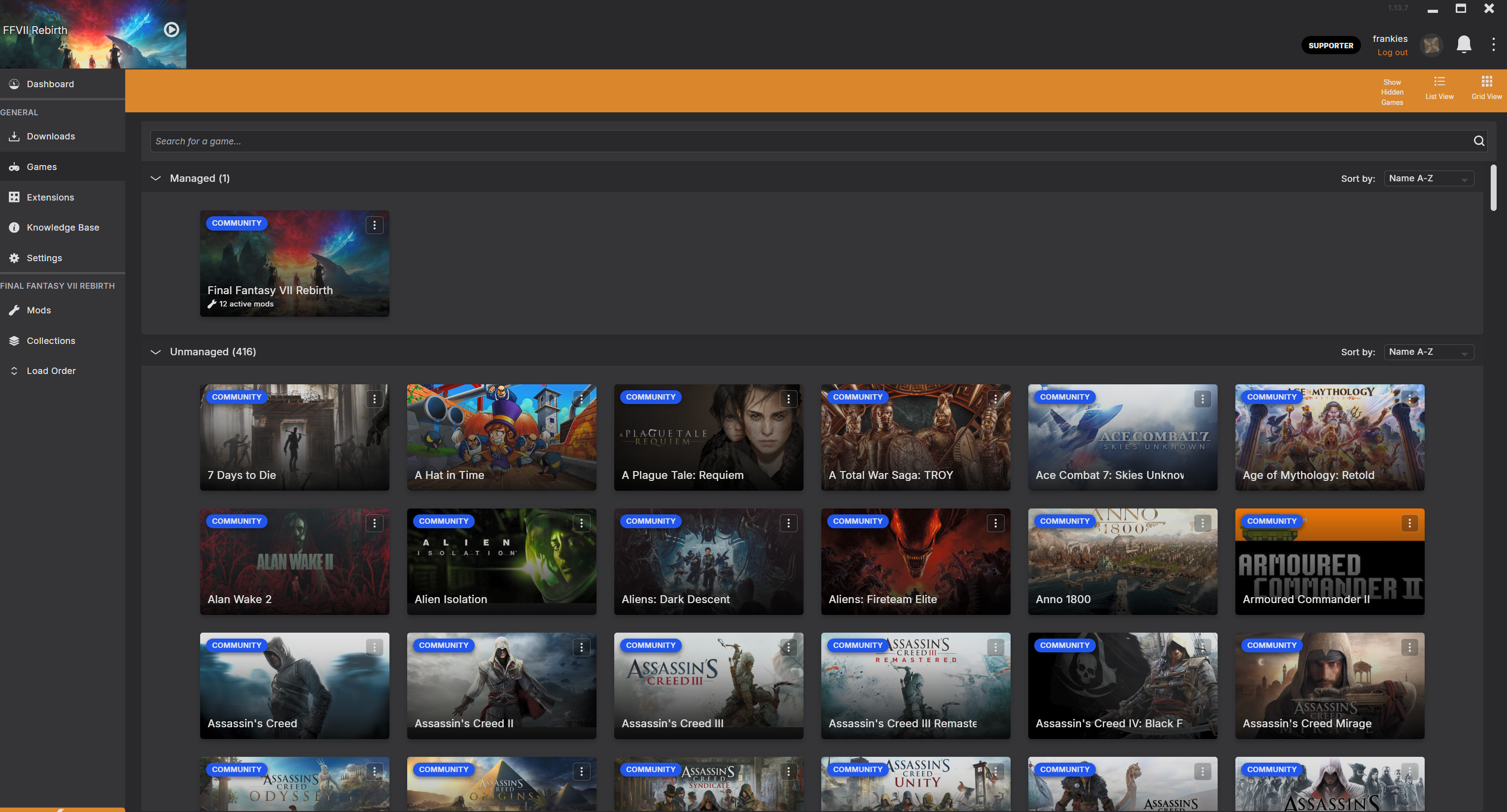Screen dimensions: 1507x812
Task: Select the Assassin's Creed III Remastered tile
Action: tap(915, 686)
